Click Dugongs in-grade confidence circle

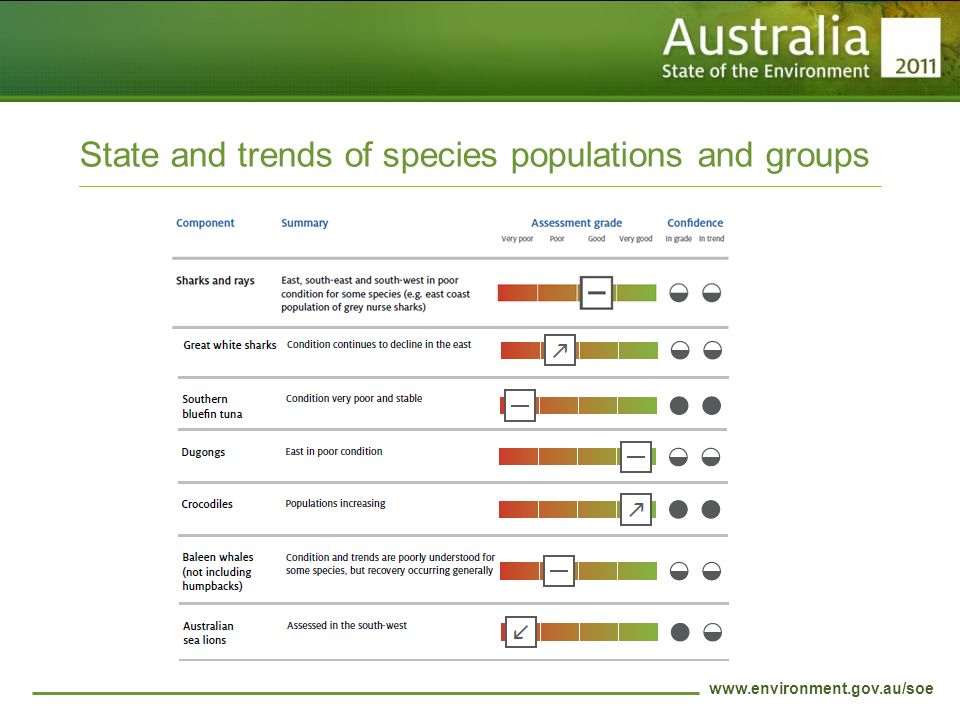[678, 457]
